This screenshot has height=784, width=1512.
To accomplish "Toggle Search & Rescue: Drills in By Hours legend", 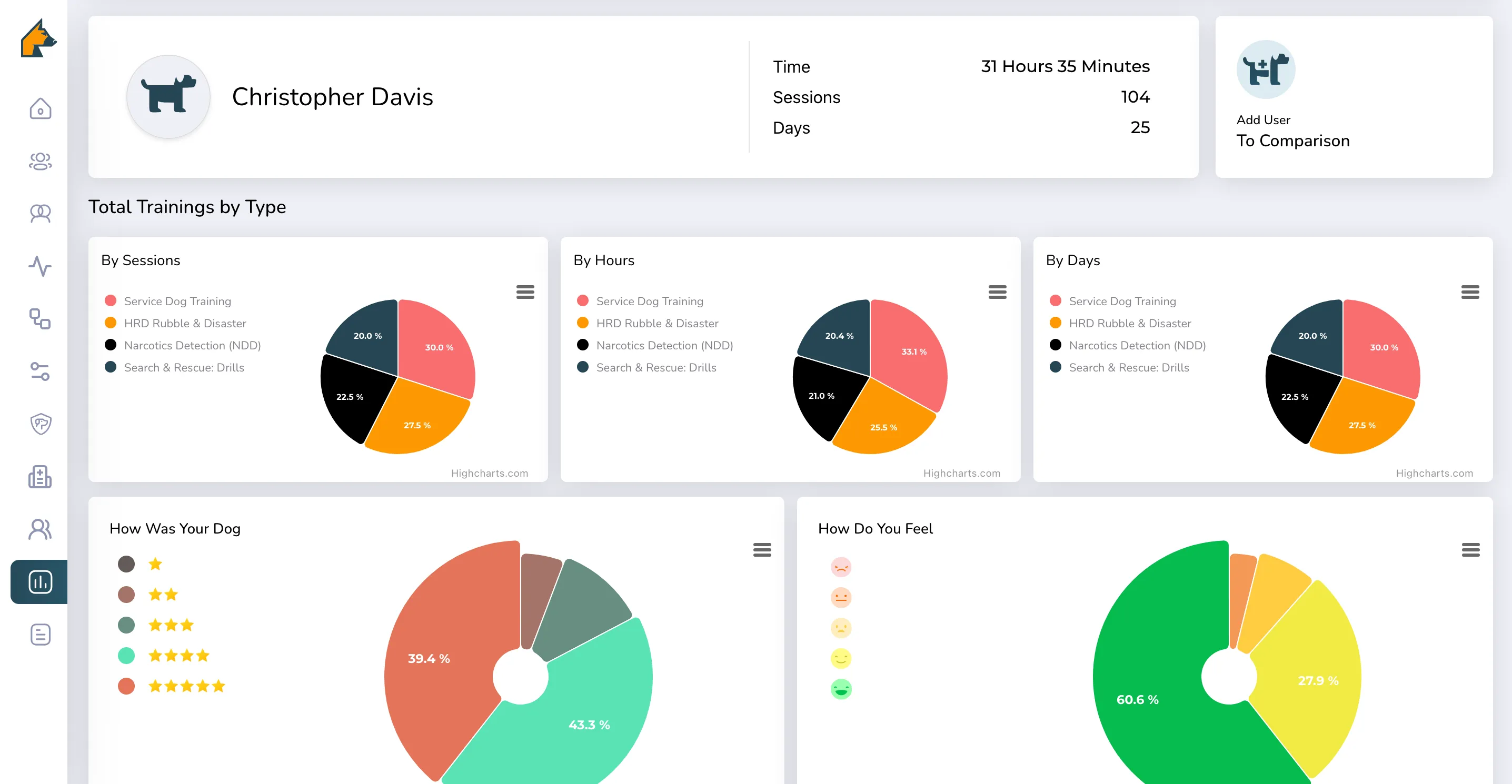I will tap(647, 368).
